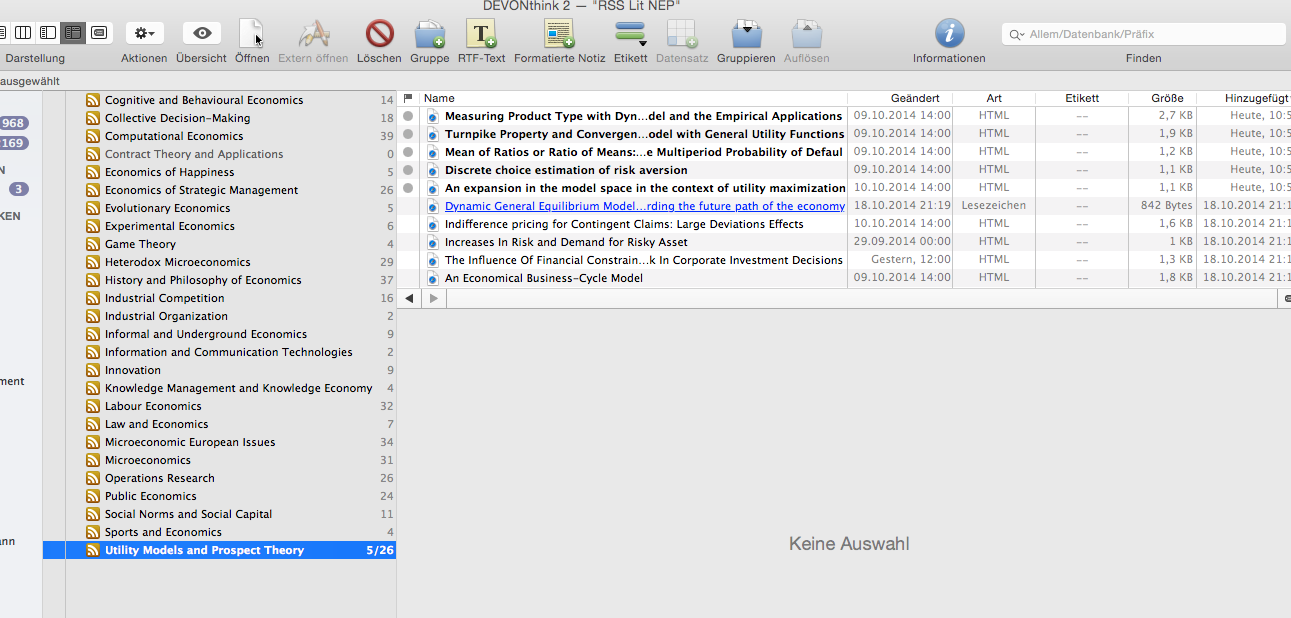Viewport: 1291px width, 618px height.
Task: Add a Formatierte Notiz
Action: coord(559,35)
